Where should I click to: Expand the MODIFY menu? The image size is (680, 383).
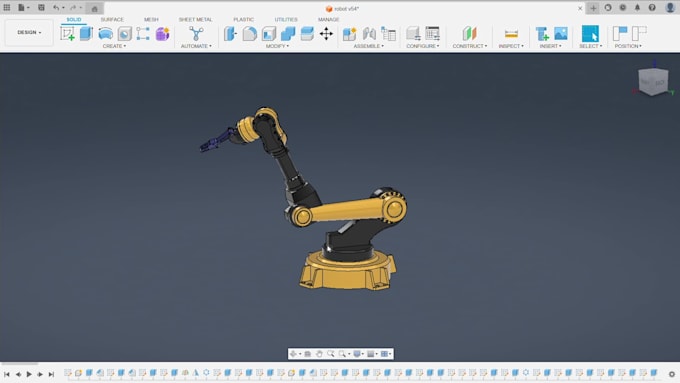[277, 46]
